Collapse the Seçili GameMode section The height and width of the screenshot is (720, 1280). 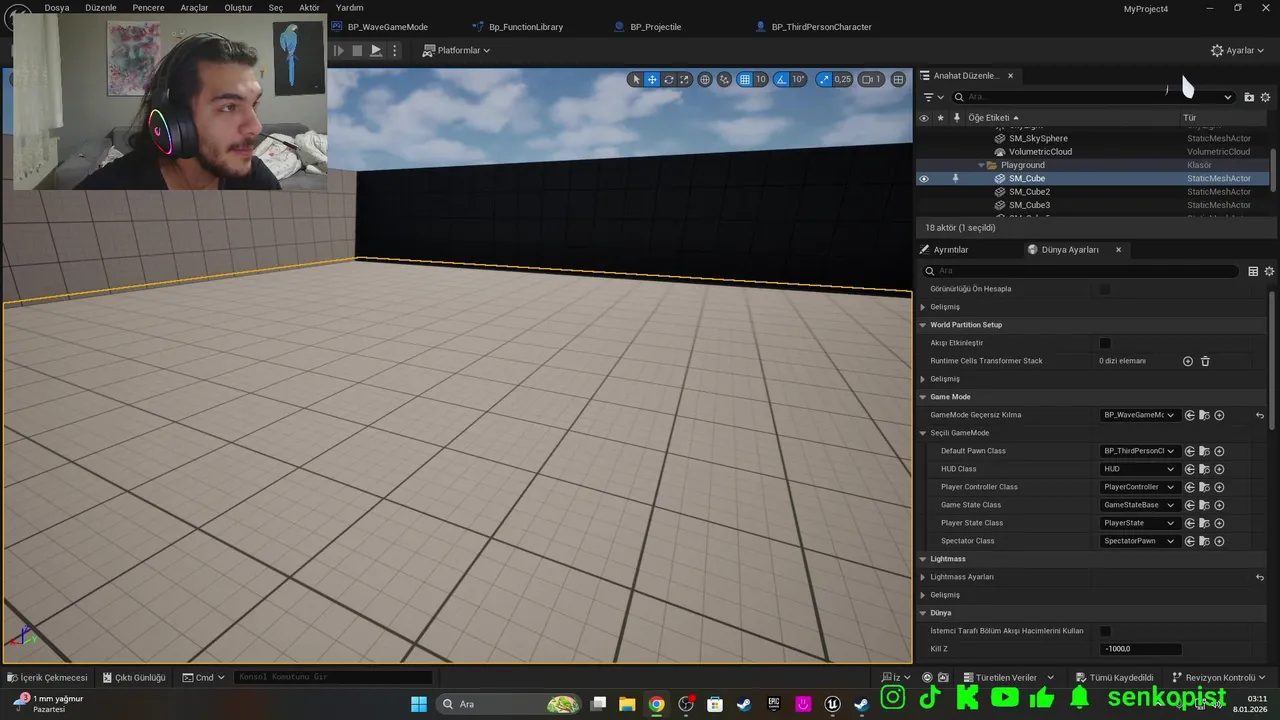point(923,433)
